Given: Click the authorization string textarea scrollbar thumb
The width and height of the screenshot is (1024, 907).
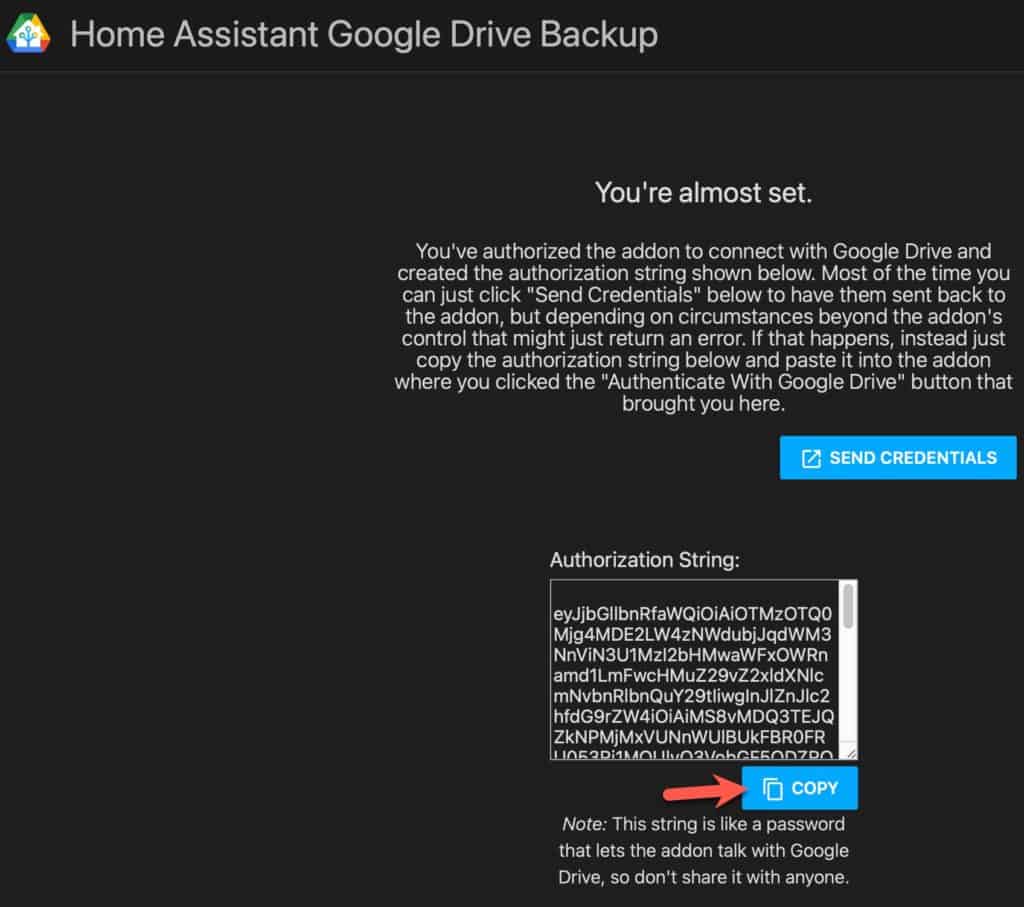Looking at the screenshot, I should [848, 606].
